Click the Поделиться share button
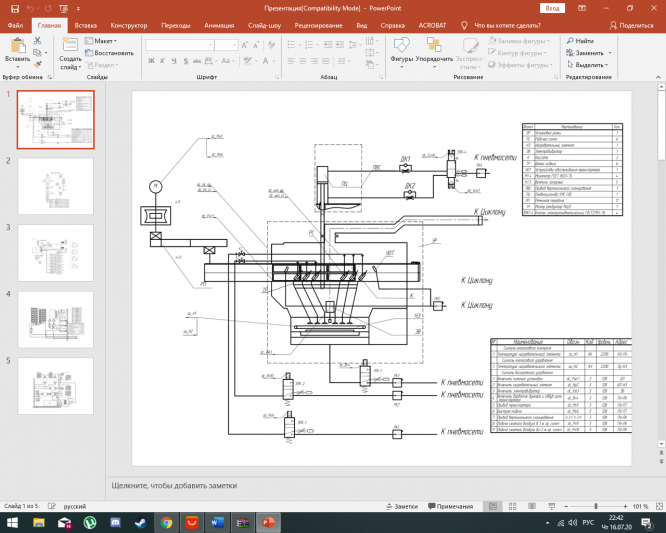The width and height of the screenshot is (666, 533). [630, 23]
